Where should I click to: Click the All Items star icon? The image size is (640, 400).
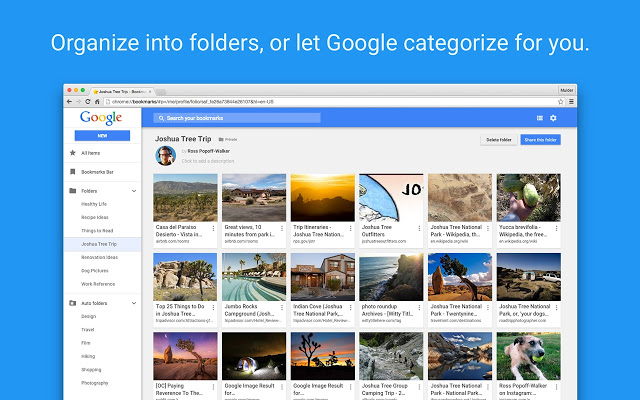(x=73, y=153)
